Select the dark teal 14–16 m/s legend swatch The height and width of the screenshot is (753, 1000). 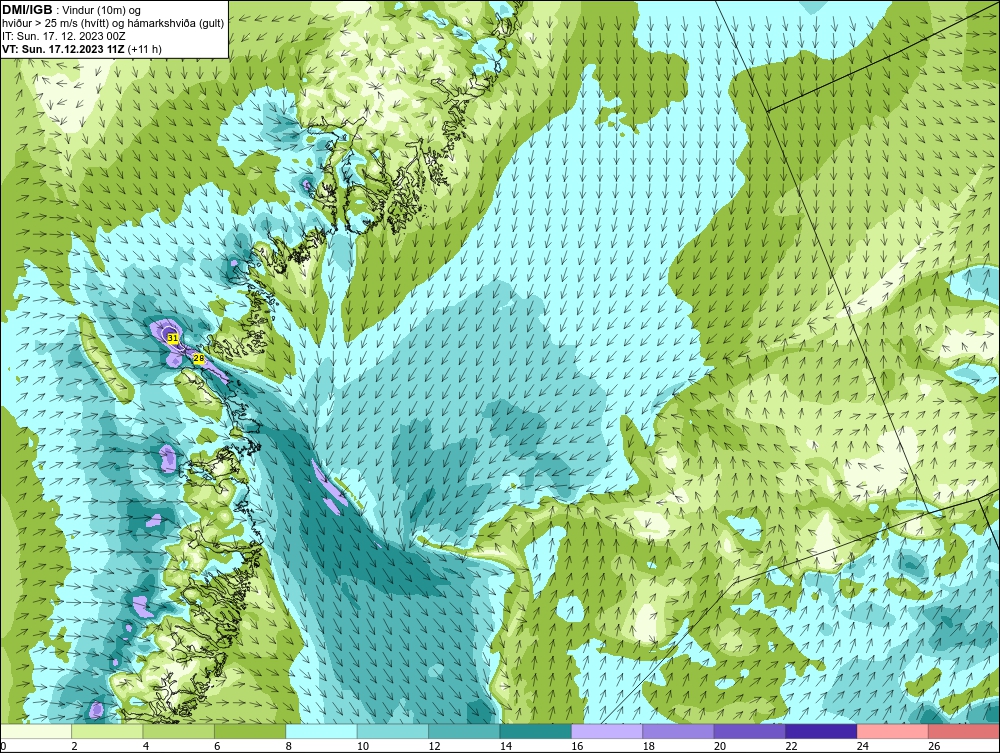click(536, 731)
